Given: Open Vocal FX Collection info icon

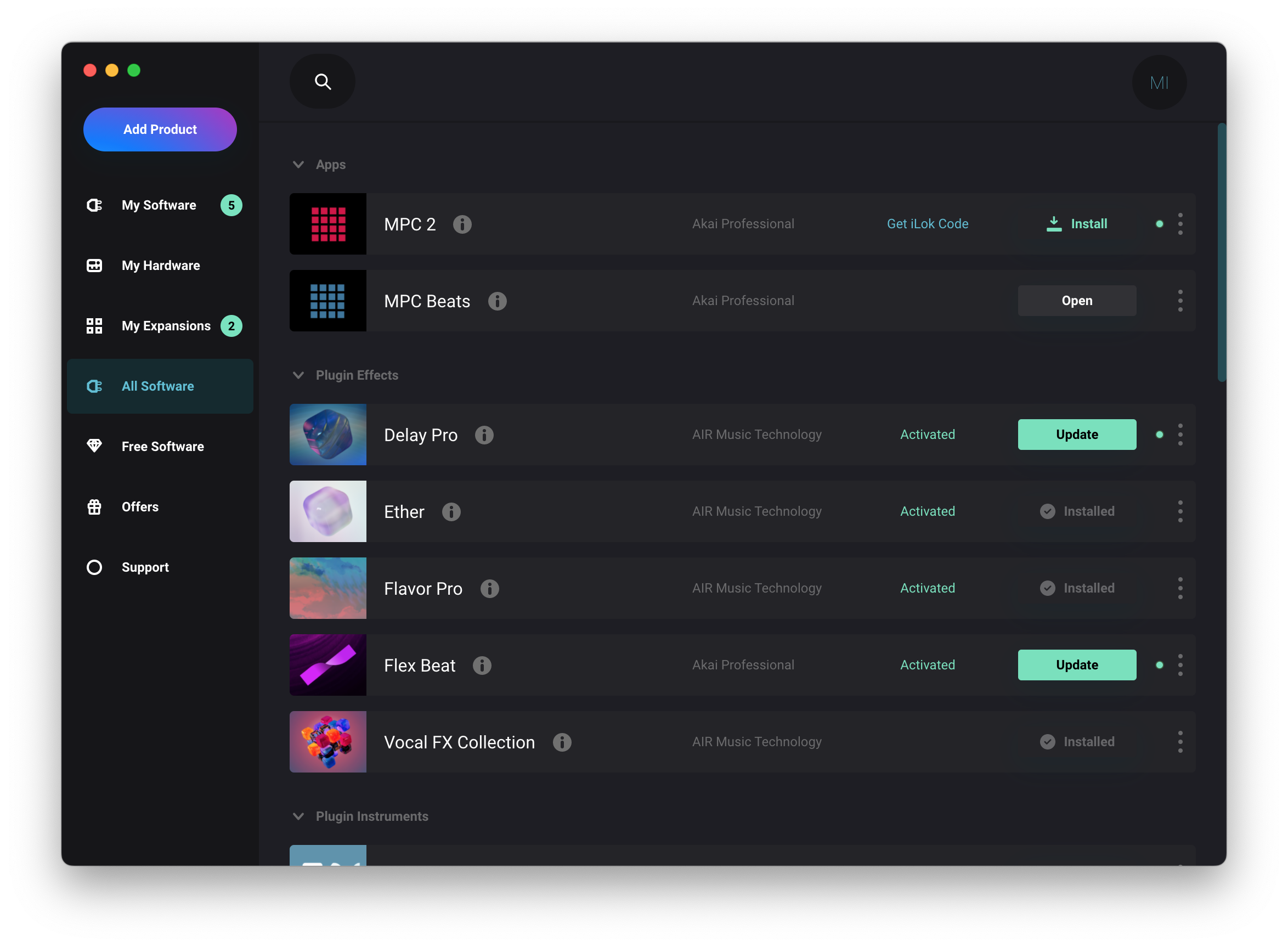Looking at the screenshot, I should (562, 742).
